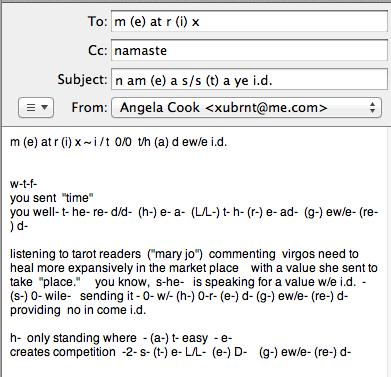Place cursor in the Subject field
Image resolution: width=391 pixels, height=377 pixels.
[x=249, y=80]
